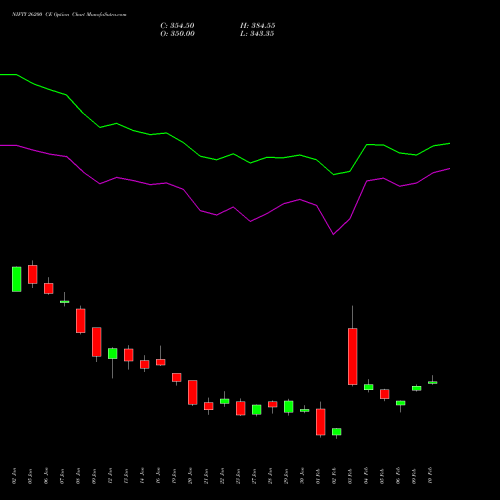Click the 14 Jan date axis label

tap(142, 476)
